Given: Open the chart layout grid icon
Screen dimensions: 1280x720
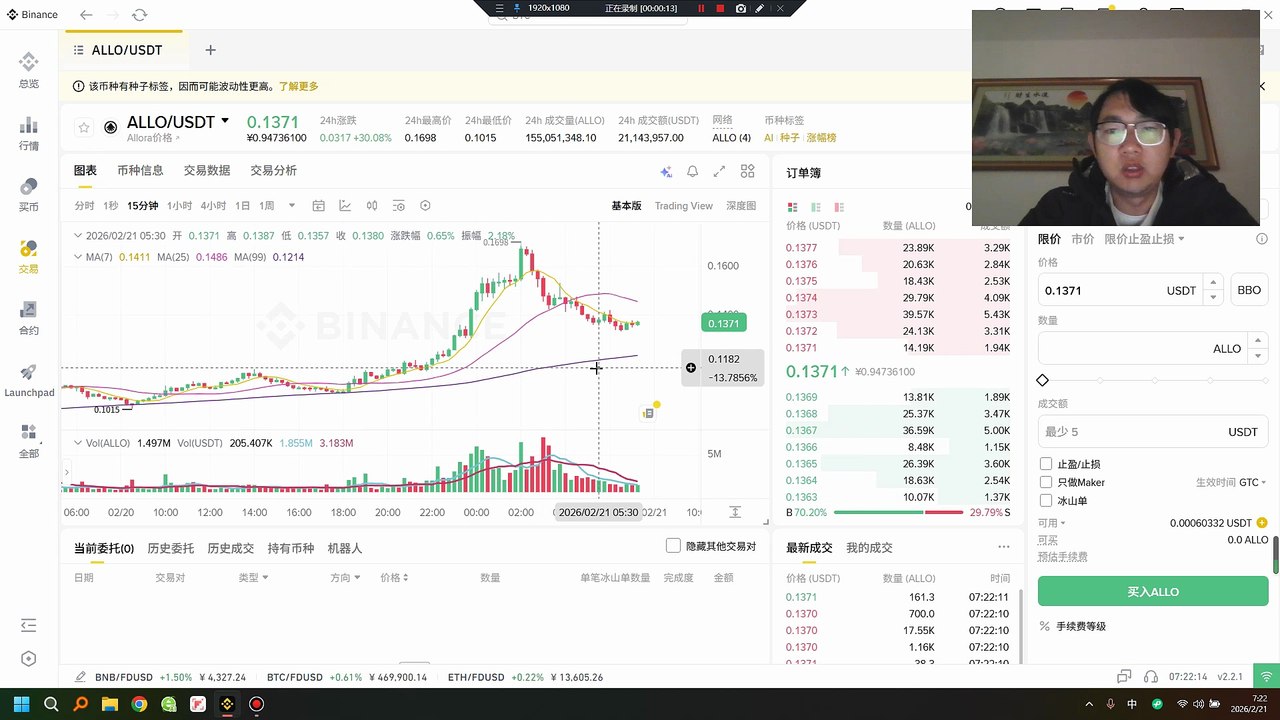Looking at the screenshot, I should [x=747, y=172].
